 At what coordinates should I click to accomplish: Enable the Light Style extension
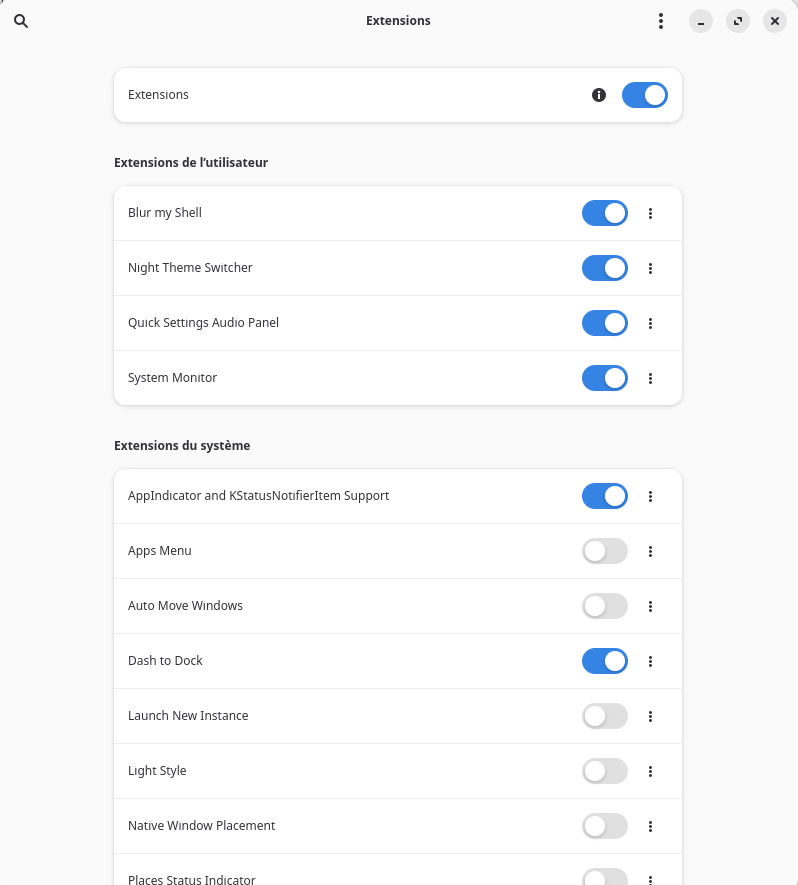click(x=604, y=771)
